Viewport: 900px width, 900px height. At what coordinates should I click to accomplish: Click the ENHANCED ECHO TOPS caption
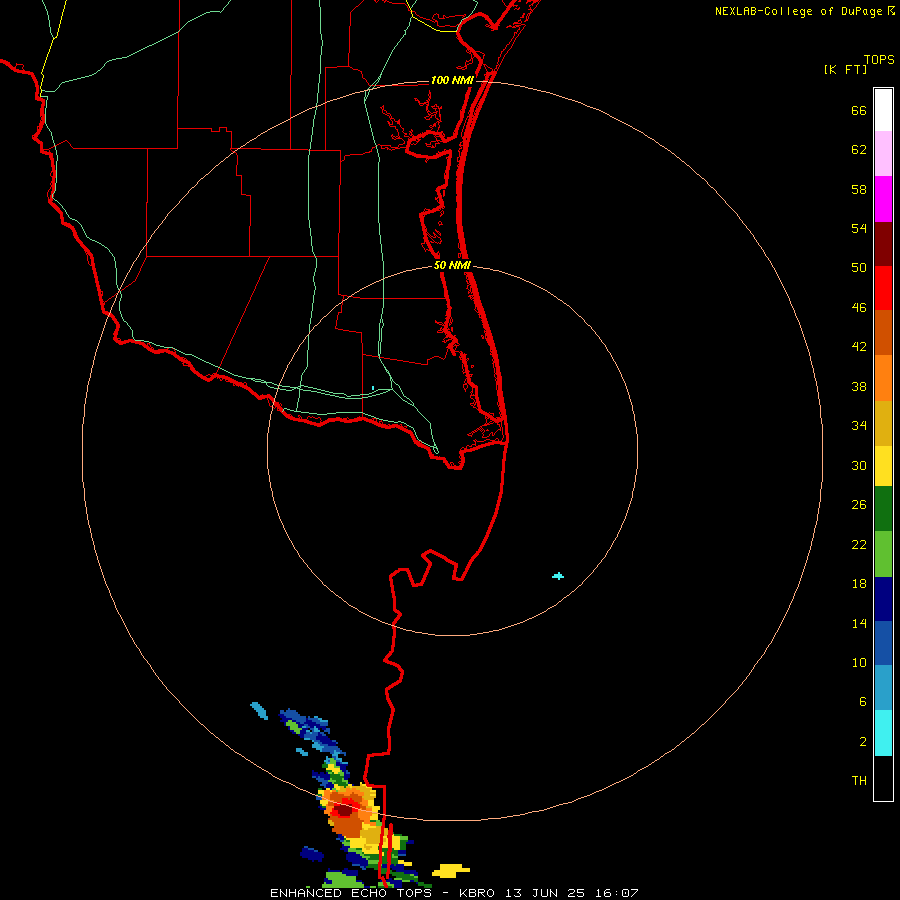[351, 893]
